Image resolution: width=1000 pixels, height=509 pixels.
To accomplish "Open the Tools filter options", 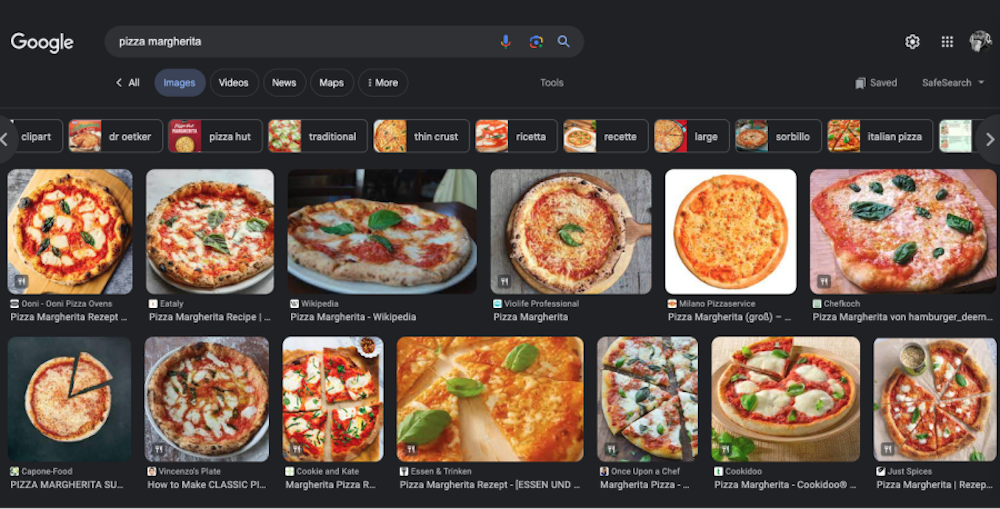I will (x=552, y=83).
